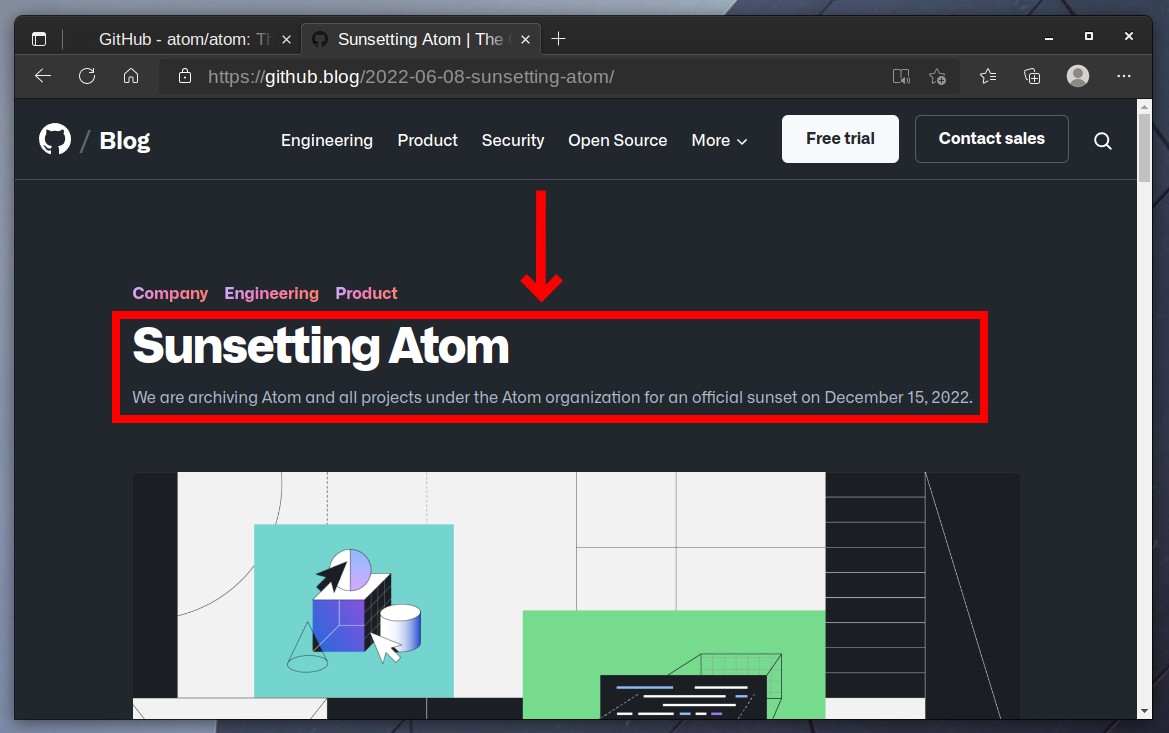
Task: Open the Collections icon
Action: click(1032, 76)
